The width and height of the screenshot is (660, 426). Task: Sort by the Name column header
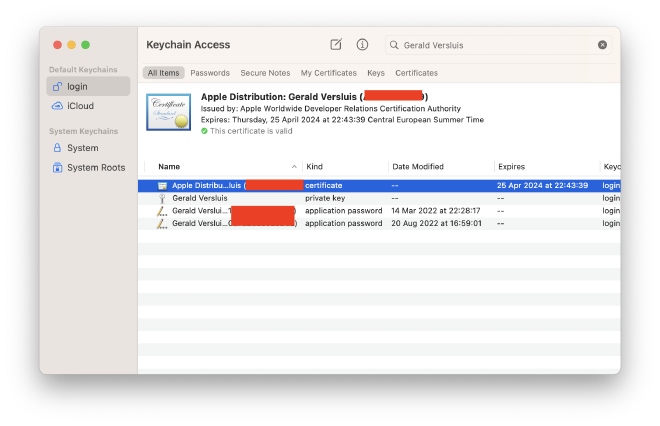click(169, 167)
